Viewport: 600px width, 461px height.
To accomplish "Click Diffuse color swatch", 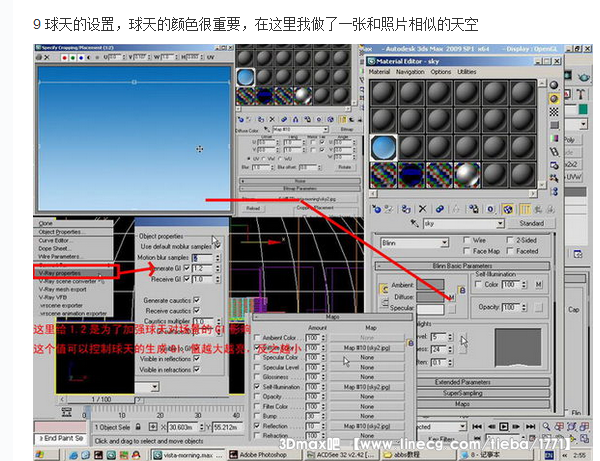I will 430,297.
